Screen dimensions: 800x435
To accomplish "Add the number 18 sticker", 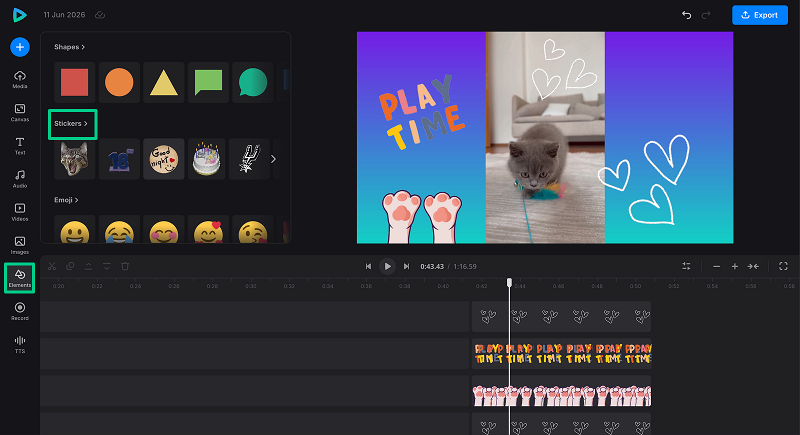I will point(119,159).
